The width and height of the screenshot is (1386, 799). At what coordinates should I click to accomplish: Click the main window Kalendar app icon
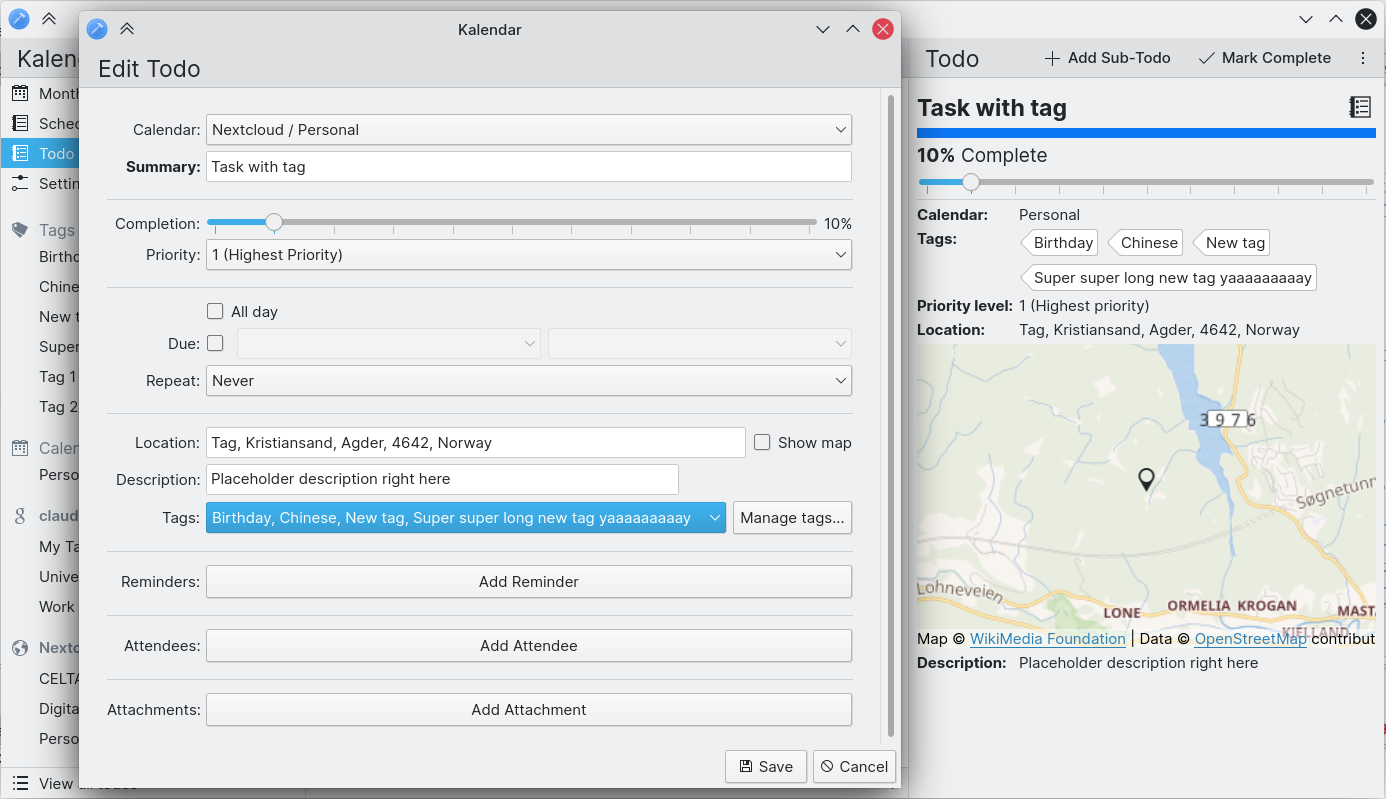click(x=19, y=18)
